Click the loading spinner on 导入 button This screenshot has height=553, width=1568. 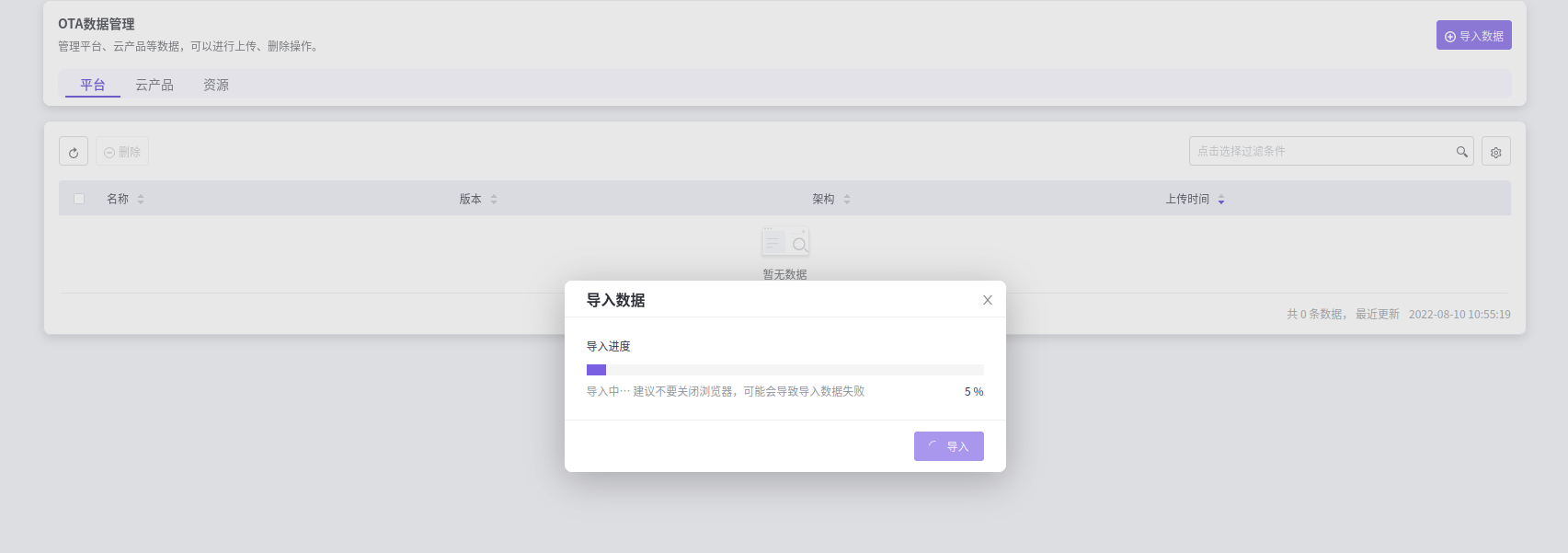[933, 445]
